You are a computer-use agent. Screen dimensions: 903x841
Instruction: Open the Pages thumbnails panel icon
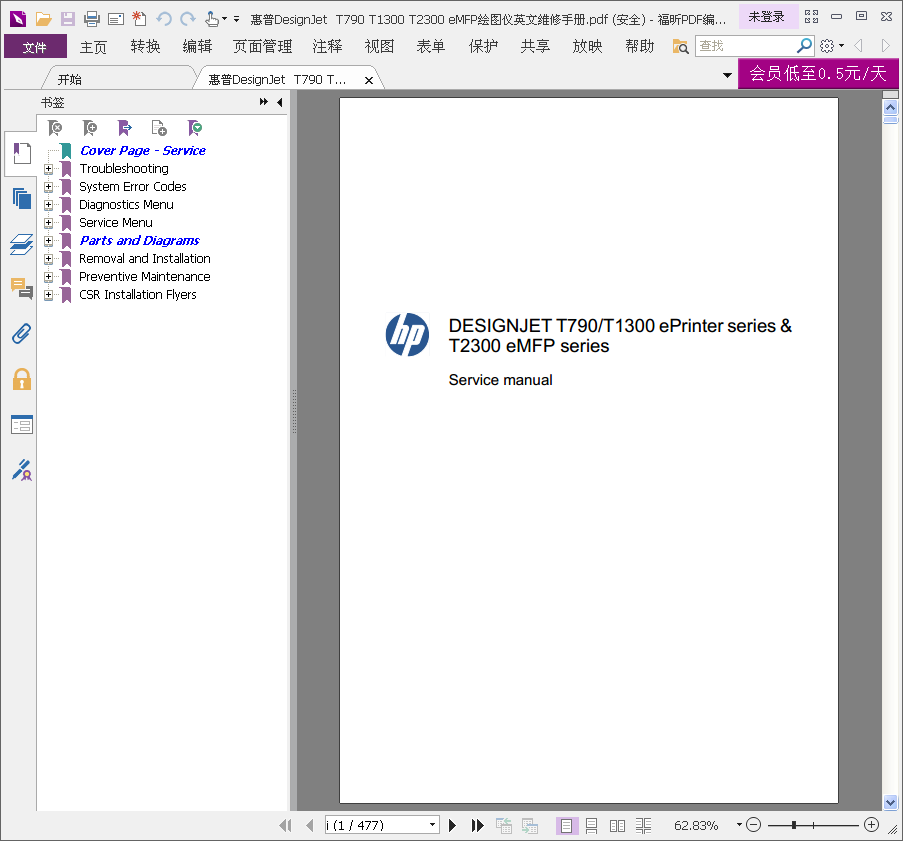click(x=22, y=199)
